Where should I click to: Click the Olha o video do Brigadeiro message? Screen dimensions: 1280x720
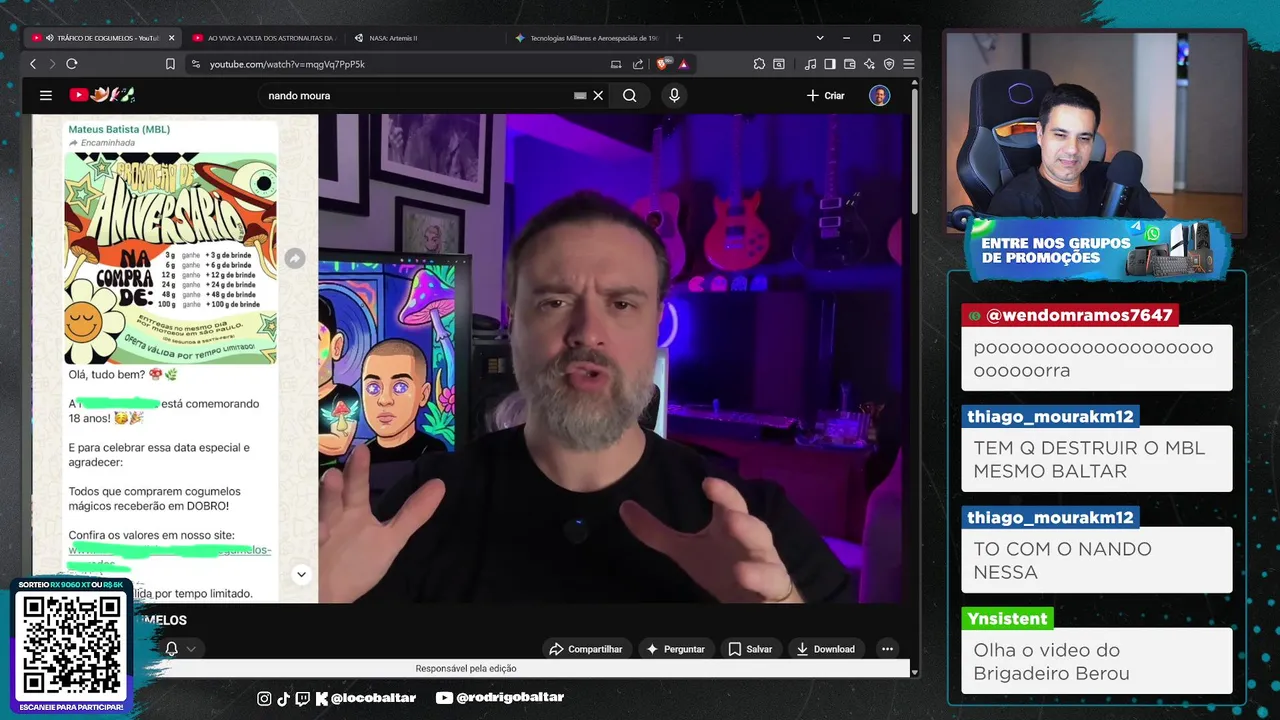pos(1097,661)
